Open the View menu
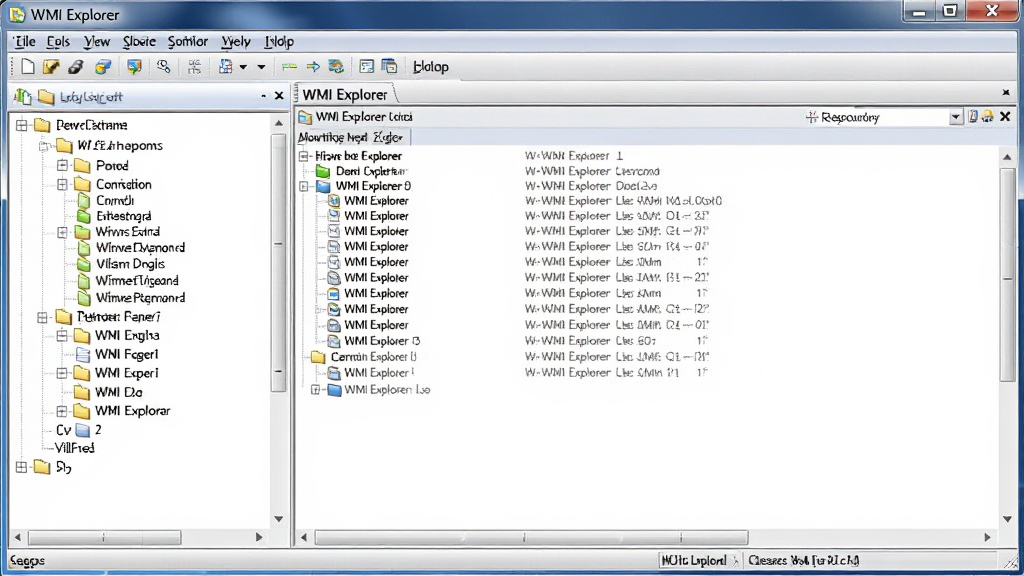This screenshot has width=1024, height=576. pos(97,42)
